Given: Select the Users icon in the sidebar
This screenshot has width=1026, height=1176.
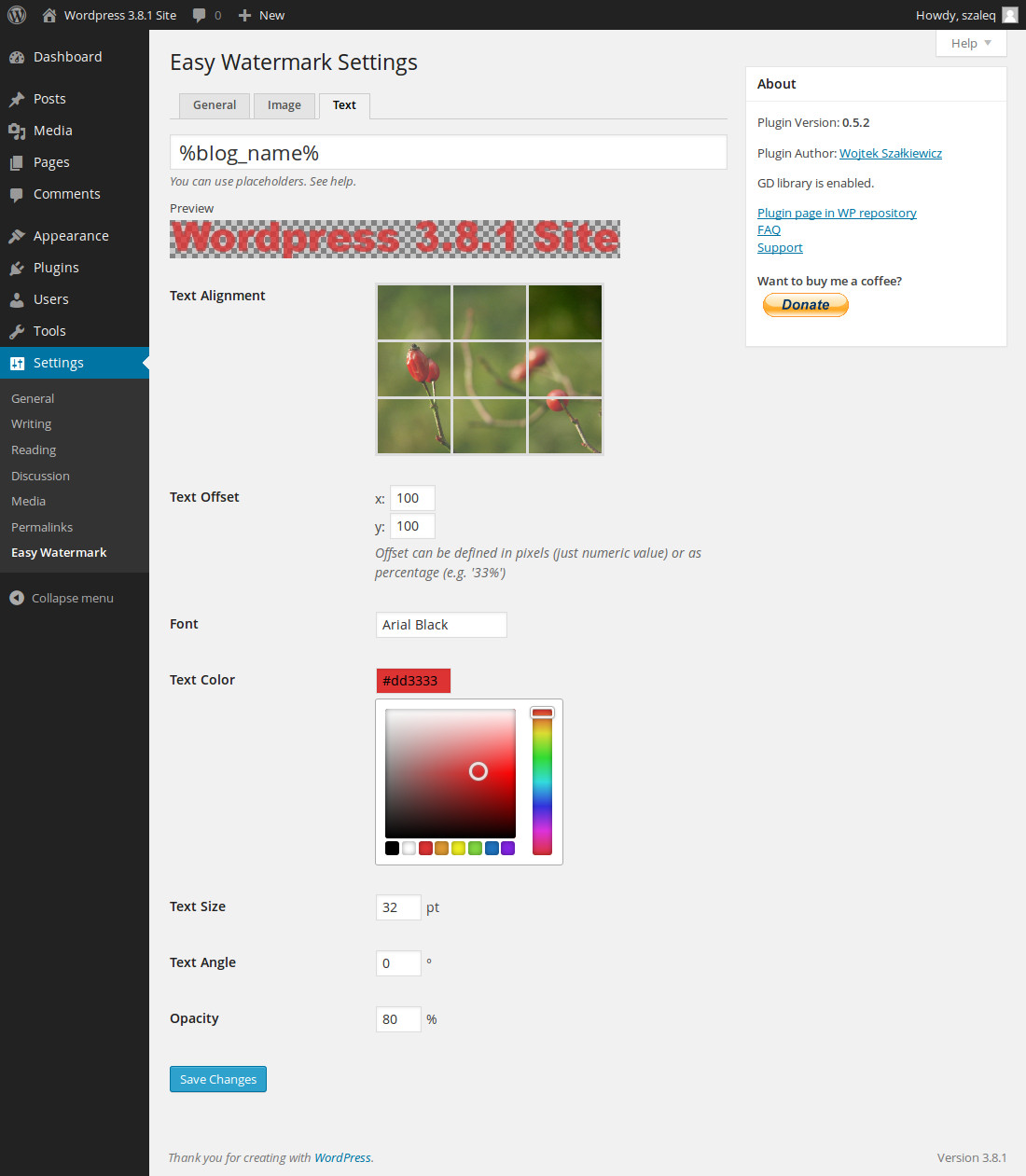Looking at the screenshot, I should point(18,299).
